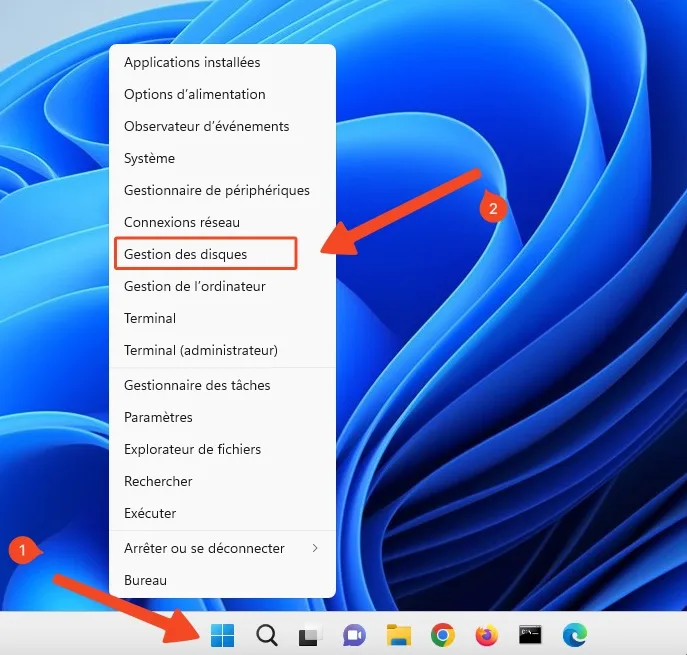Launch the Chat app from taskbar
The height and width of the screenshot is (655, 687).
(354, 635)
